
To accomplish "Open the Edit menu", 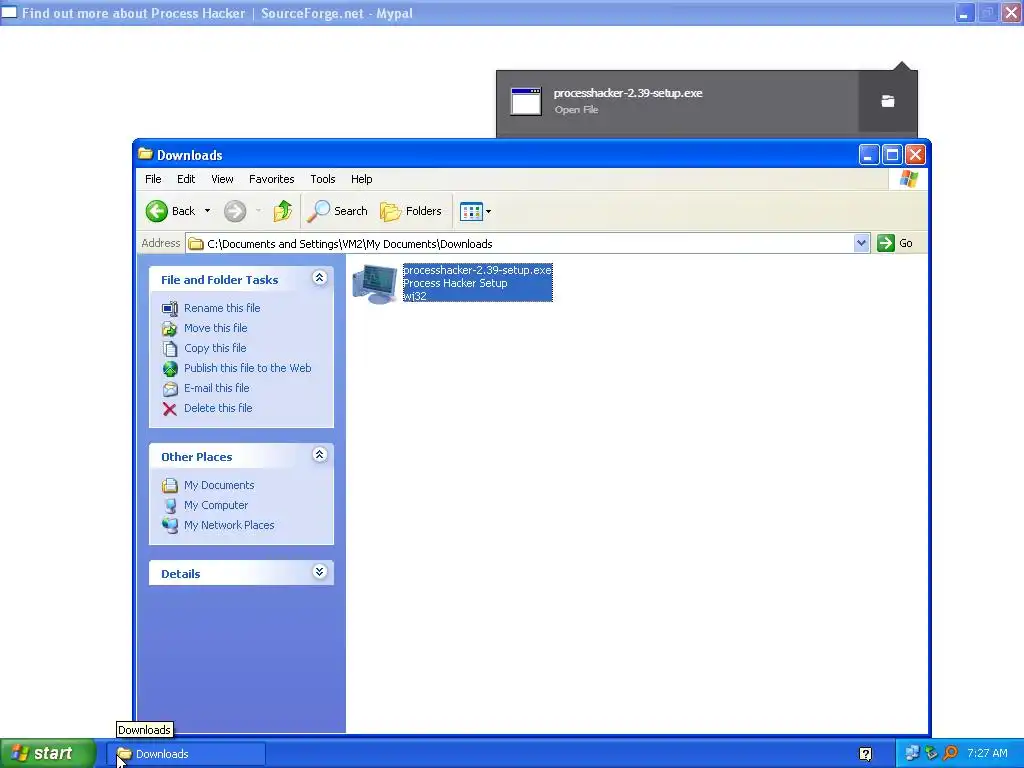I will click(186, 179).
